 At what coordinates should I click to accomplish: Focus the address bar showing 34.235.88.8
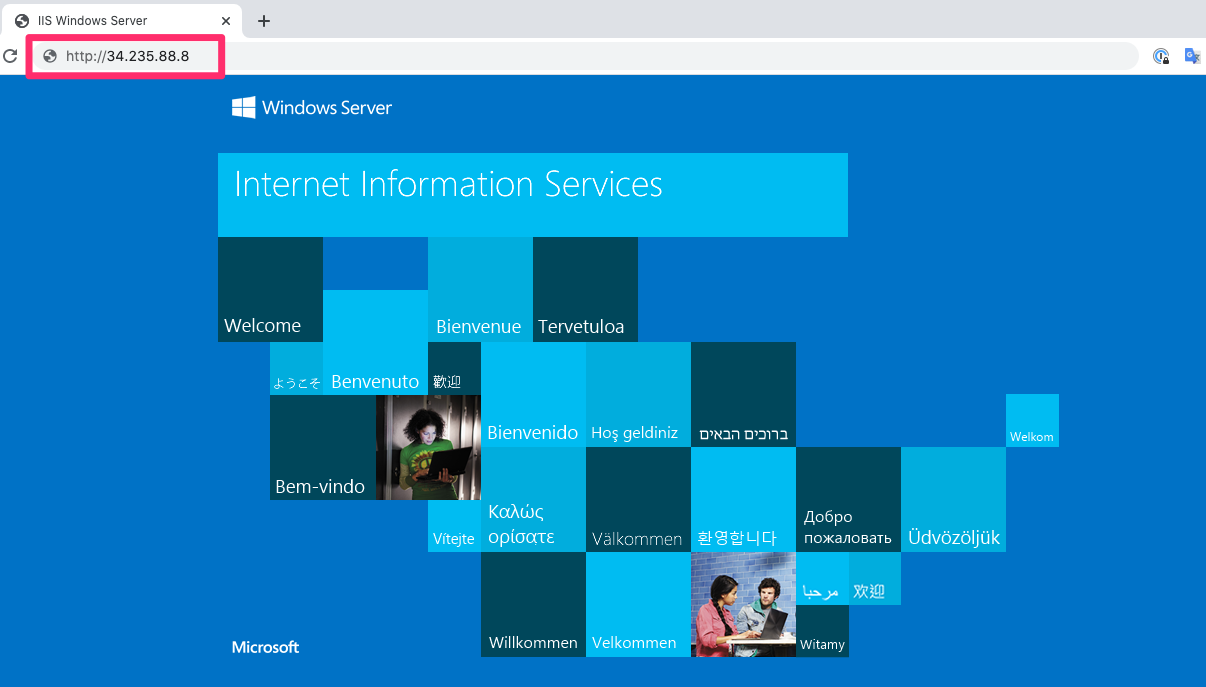(585, 56)
